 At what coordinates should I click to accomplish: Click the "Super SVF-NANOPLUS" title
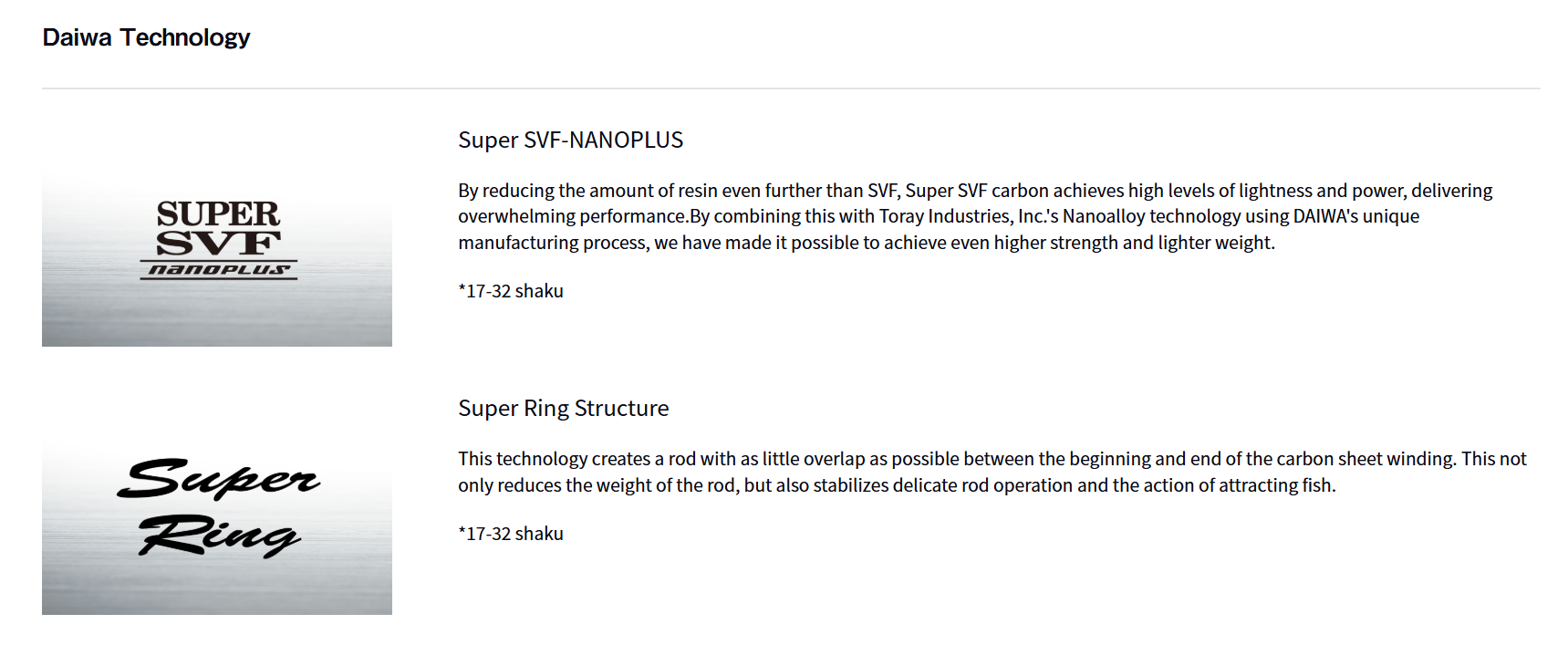[x=570, y=140]
